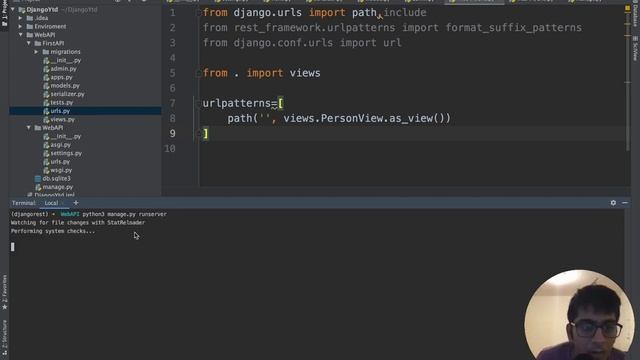Click the Terminal panel label
Image resolution: width=640 pixels, height=360 pixels.
coord(23,203)
